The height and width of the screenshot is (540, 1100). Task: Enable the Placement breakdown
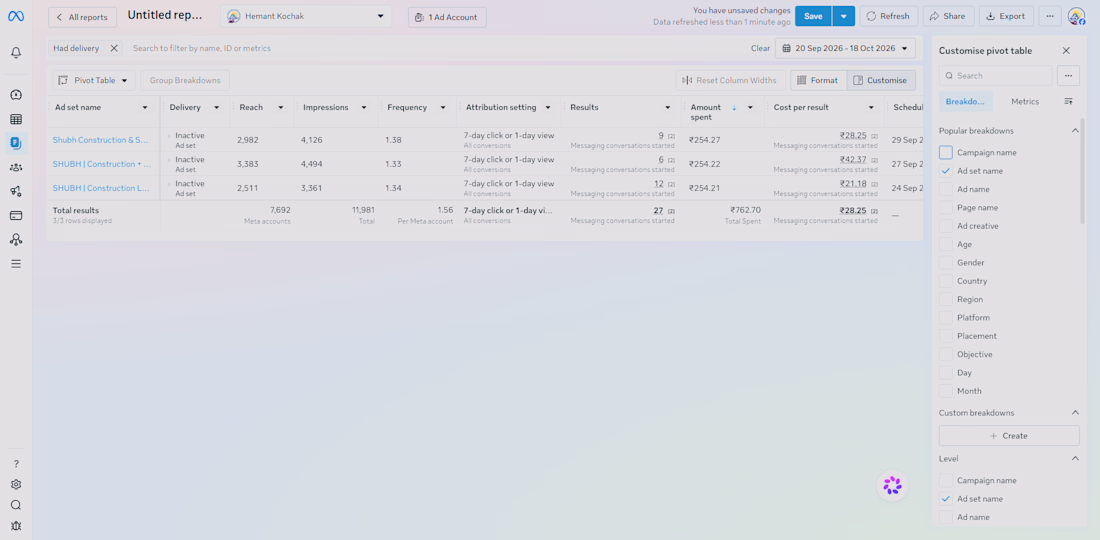(x=946, y=336)
